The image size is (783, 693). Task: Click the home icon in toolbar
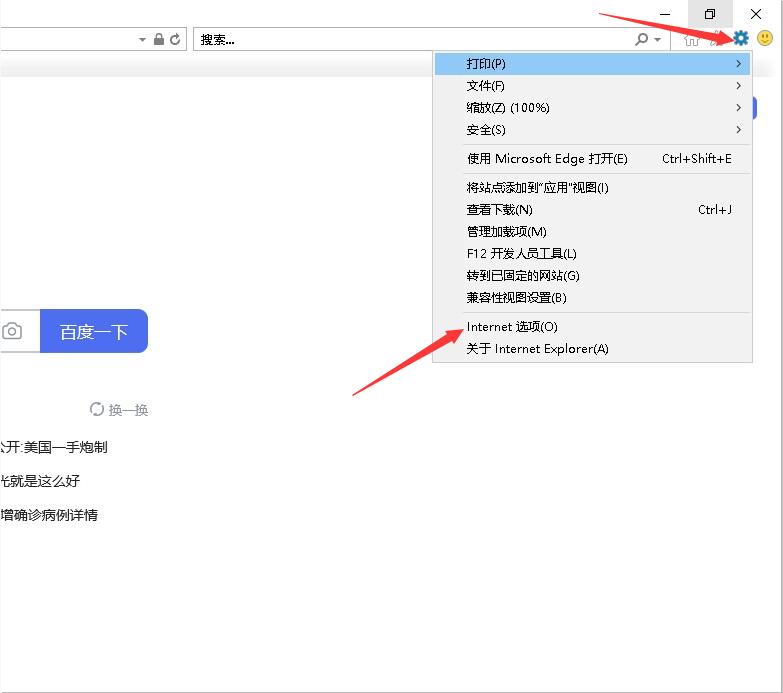pyautogui.click(x=692, y=39)
